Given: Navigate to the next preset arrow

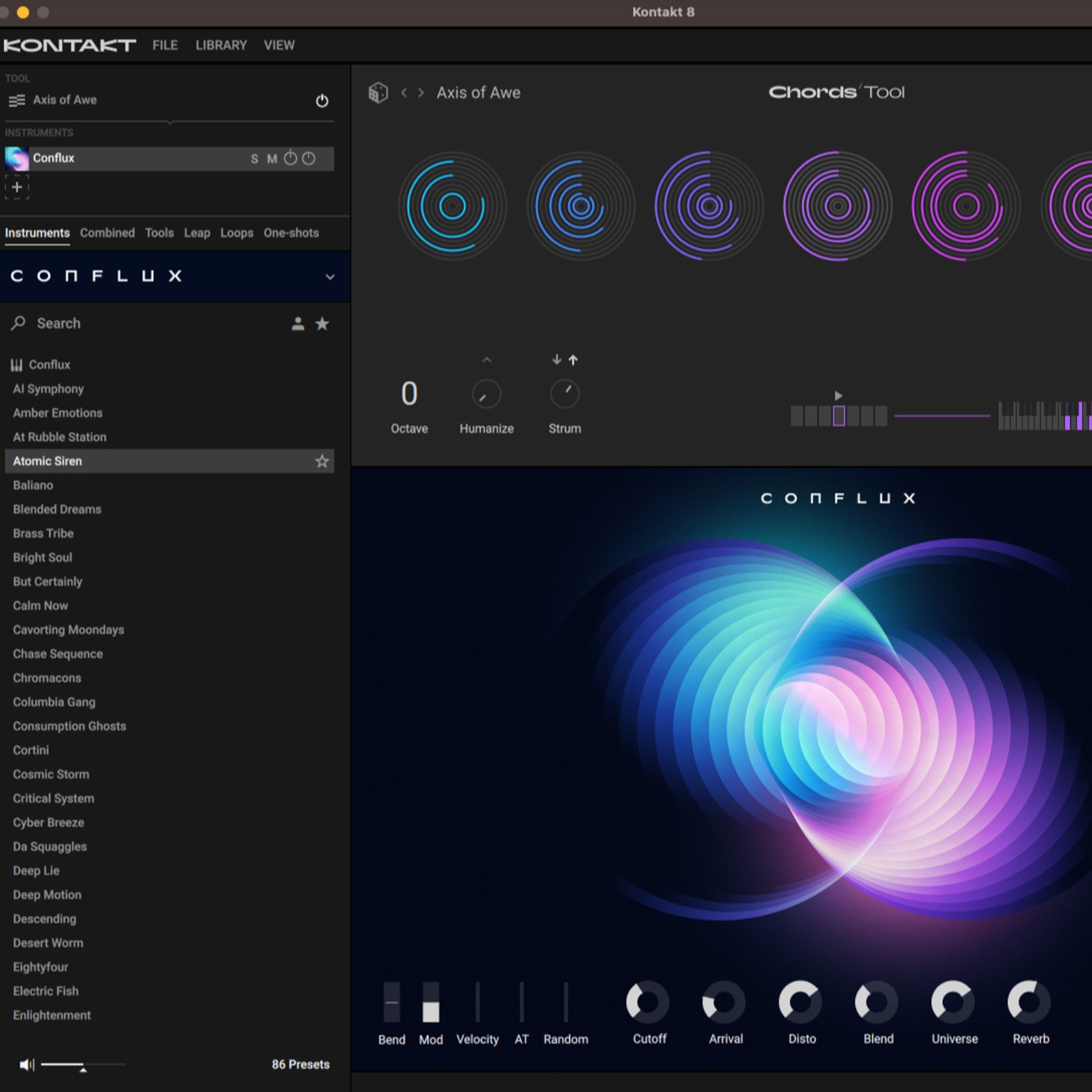Looking at the screenshot, I should coord(420,93).
